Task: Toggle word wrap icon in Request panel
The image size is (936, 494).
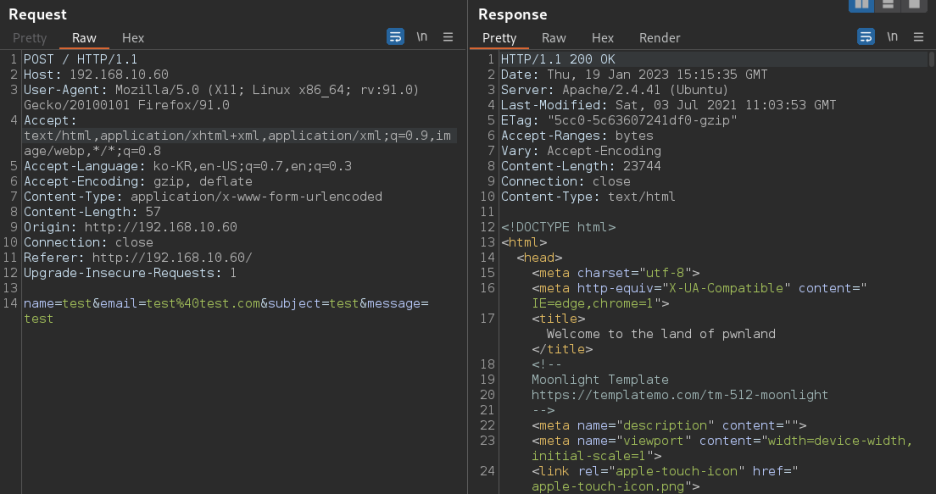Action: [x=395, y=37]
